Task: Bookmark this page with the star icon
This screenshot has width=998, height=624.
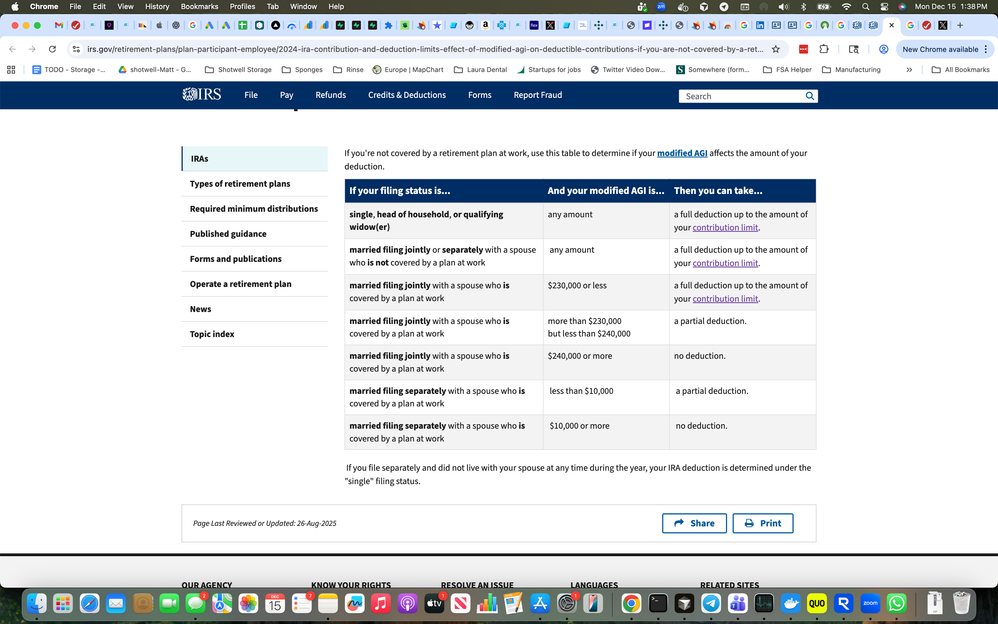Action: click(776, 48)
